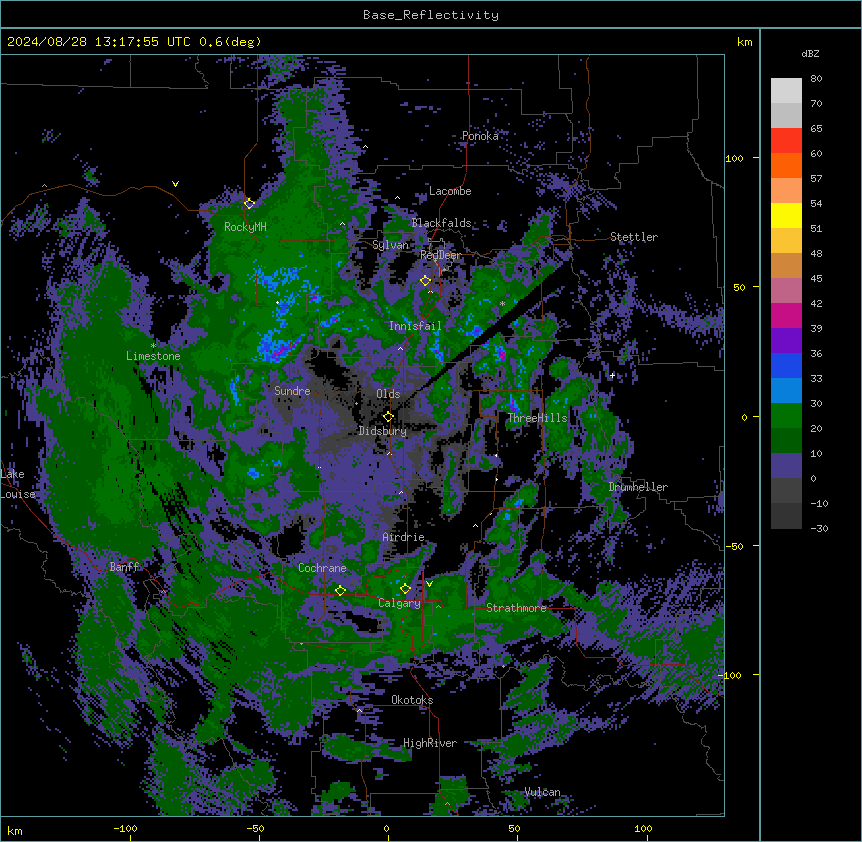Click the Okotoks label
The height and width of the screenshot is (842, 862).
(x=412, y=700)
